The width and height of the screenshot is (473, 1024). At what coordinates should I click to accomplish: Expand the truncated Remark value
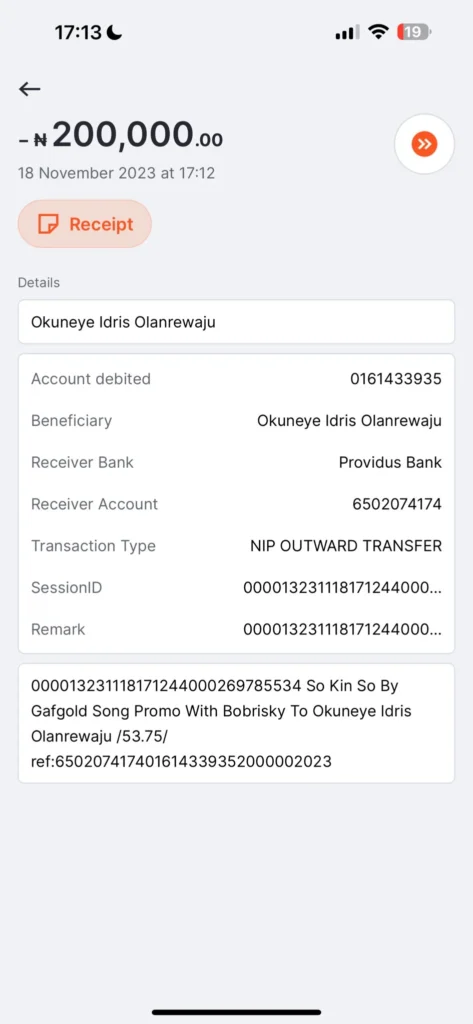point(342,630)
